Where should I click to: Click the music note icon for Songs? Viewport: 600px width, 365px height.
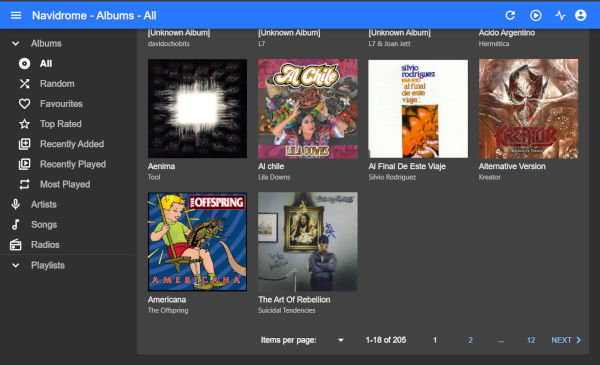(16, 225)
